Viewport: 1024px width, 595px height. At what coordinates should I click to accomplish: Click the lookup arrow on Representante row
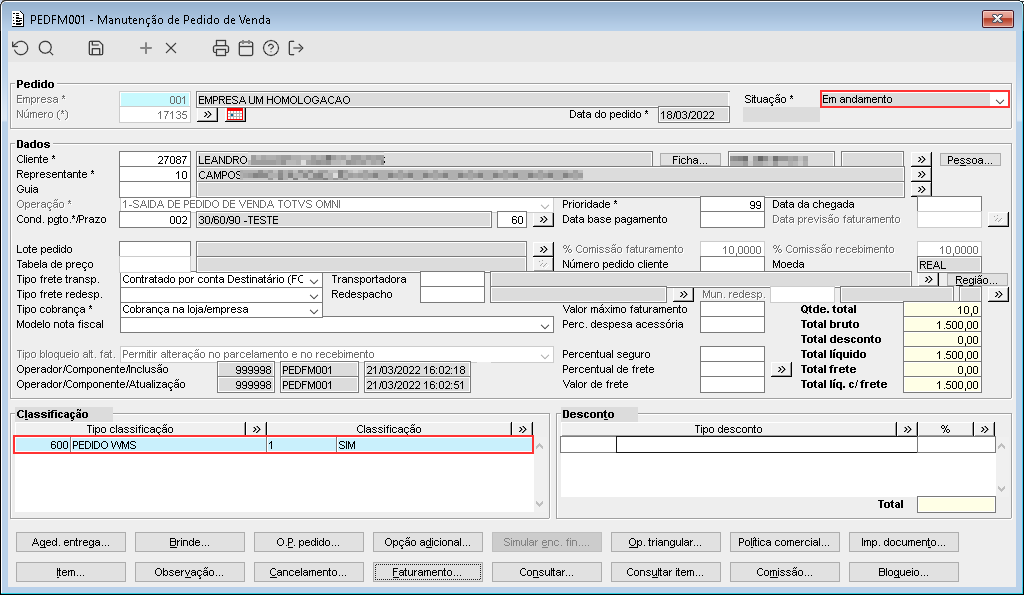coord(921,174)
